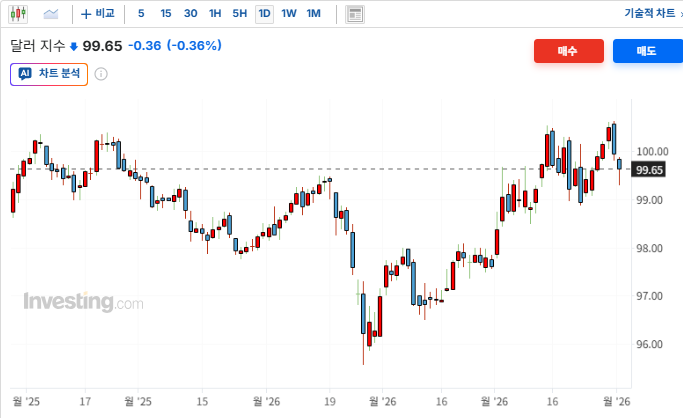Click the info circle icon beside 차트 분석

click(101, 74)
